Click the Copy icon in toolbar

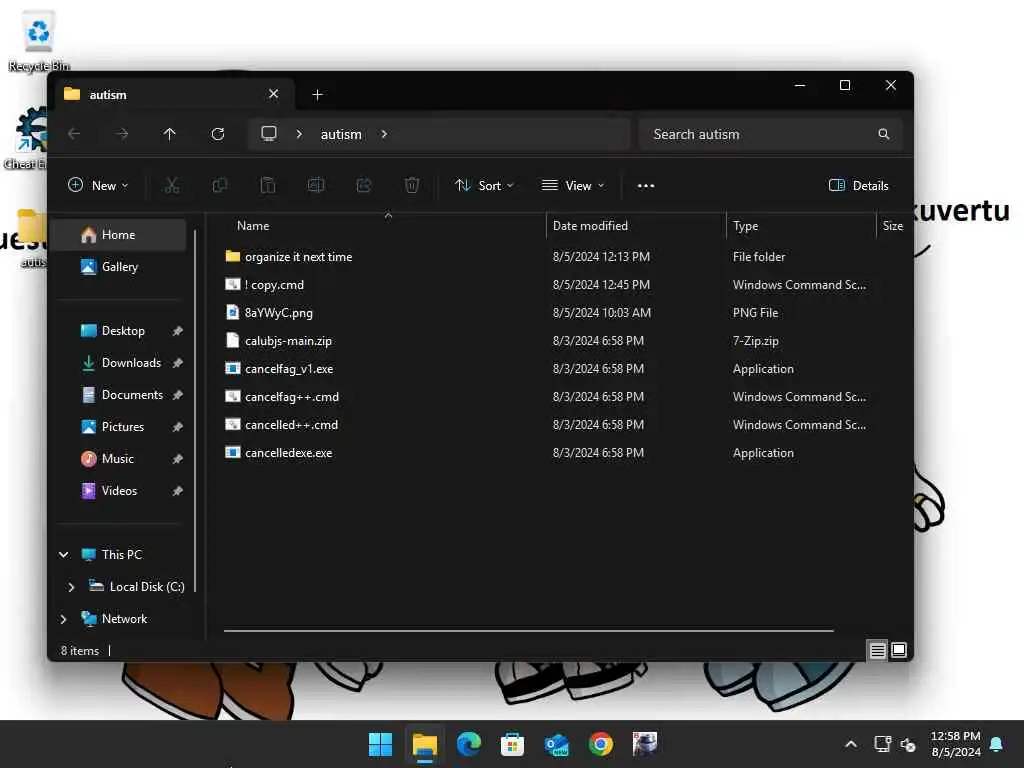(x=220, y=185)
